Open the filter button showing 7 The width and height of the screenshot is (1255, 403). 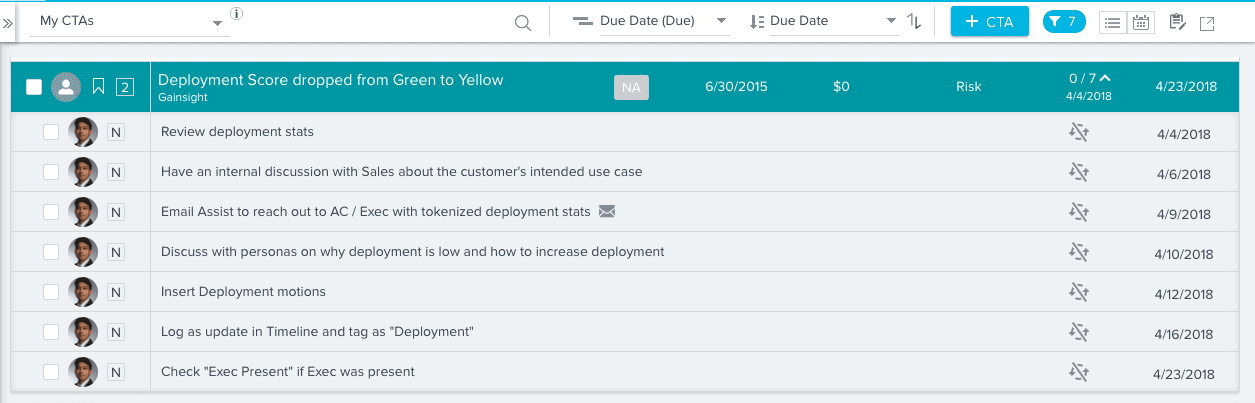(1064, 21)
